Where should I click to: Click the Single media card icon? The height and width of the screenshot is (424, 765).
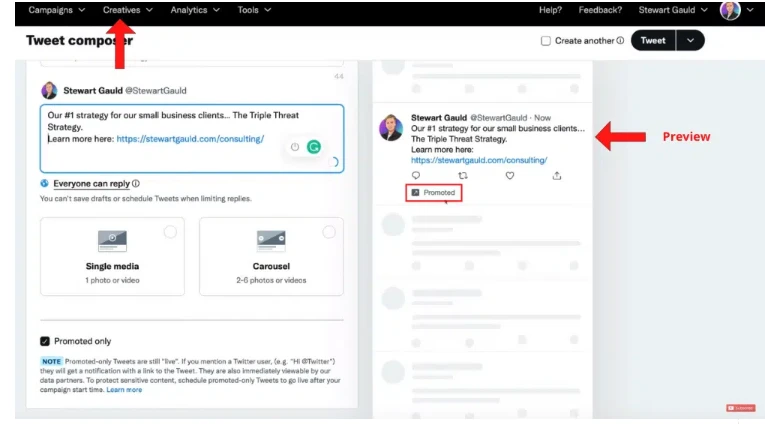tap(112, 241)
